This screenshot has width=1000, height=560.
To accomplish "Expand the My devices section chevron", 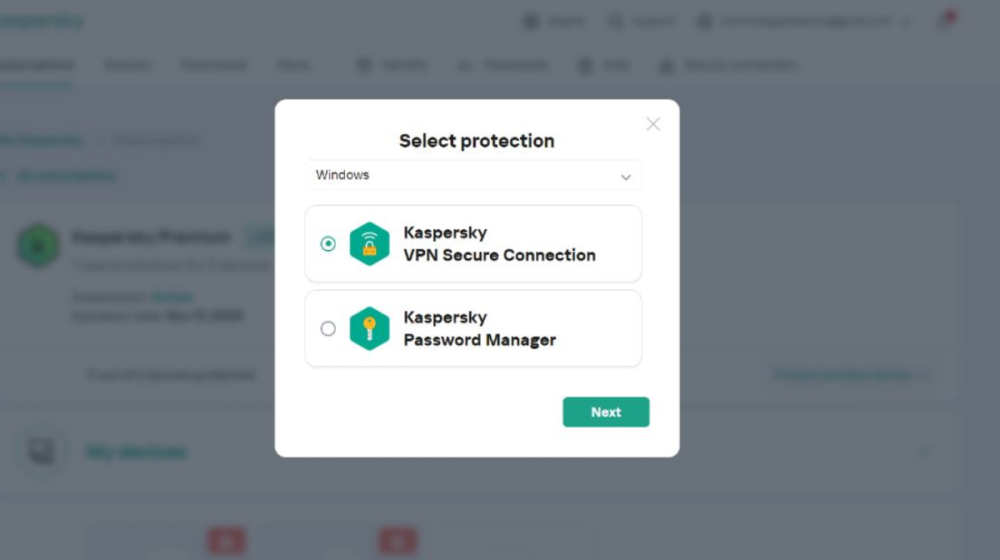I will (923, 452).
